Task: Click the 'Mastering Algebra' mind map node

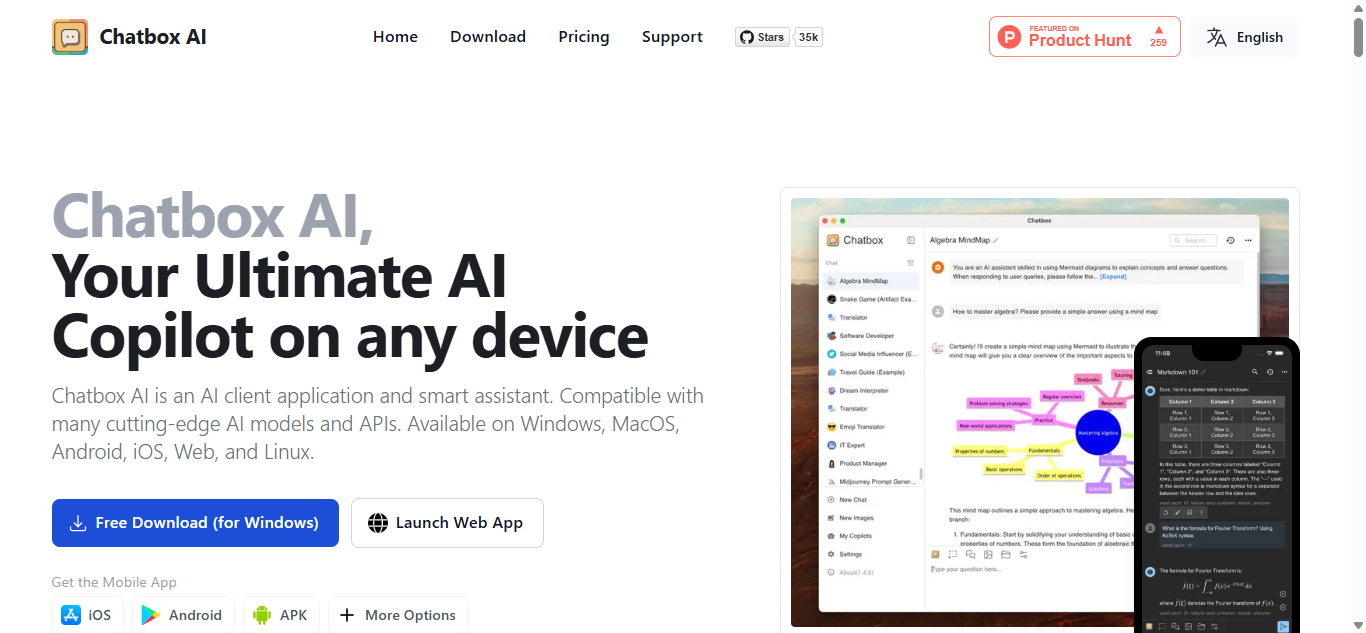Action: click(1098, 433)
